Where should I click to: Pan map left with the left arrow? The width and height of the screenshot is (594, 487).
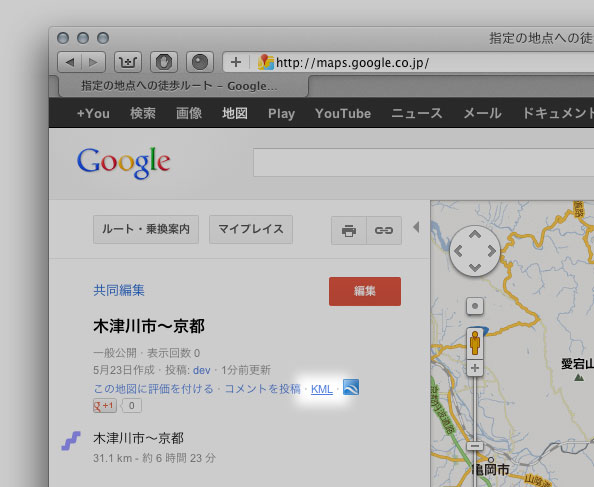(x=458, y=251)
